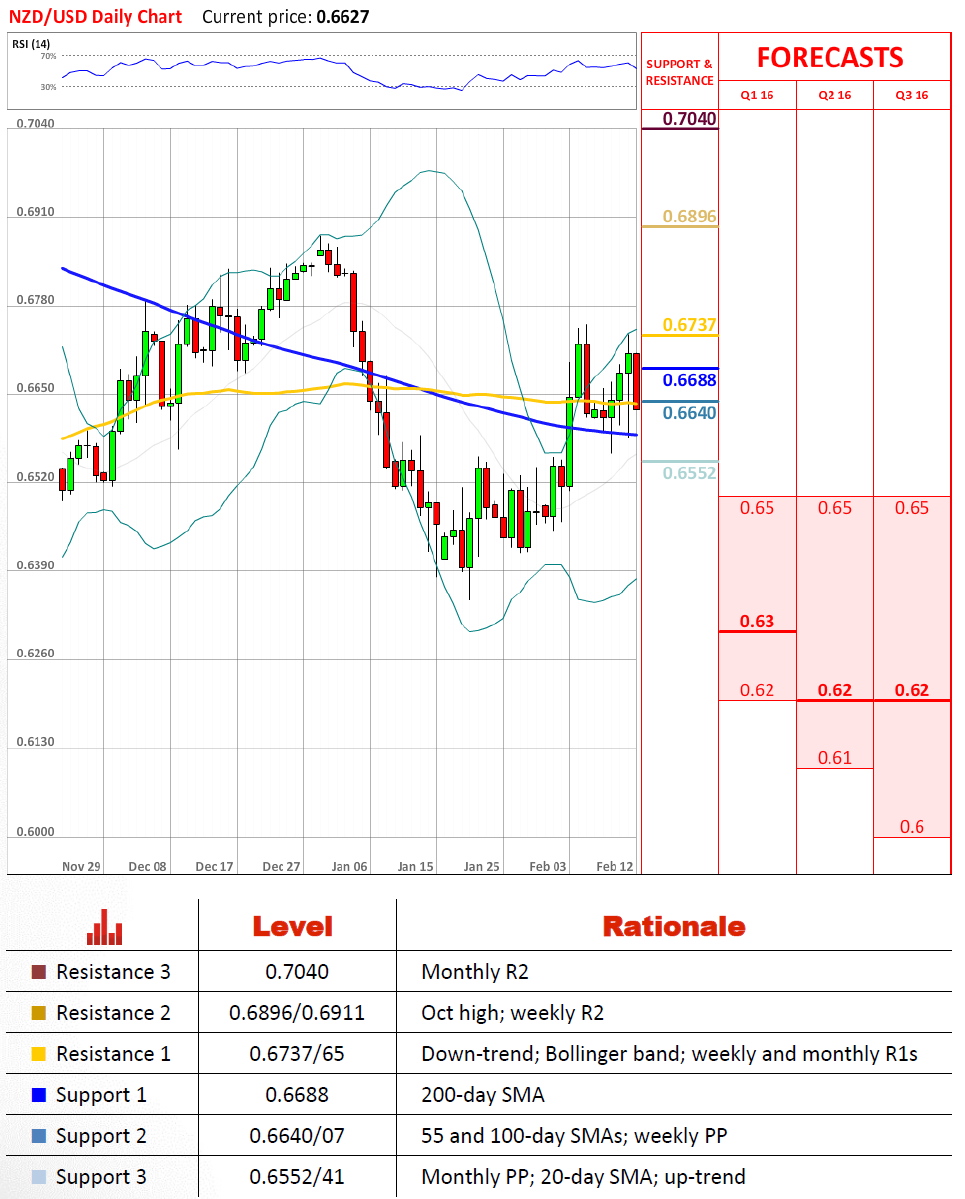Click 'Monthly PP; 20-day SMA; up-trend' rationale

[x=583, y=1177]
